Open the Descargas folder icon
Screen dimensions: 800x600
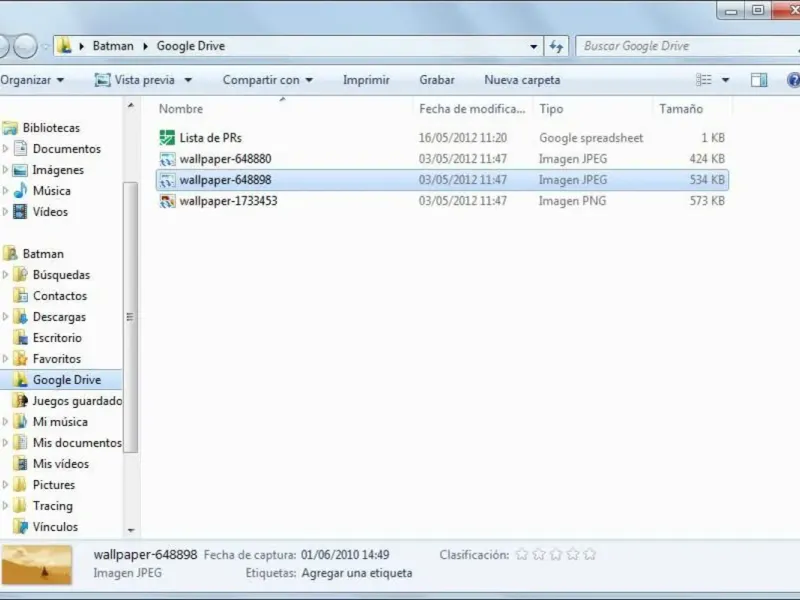click(20, 316)
